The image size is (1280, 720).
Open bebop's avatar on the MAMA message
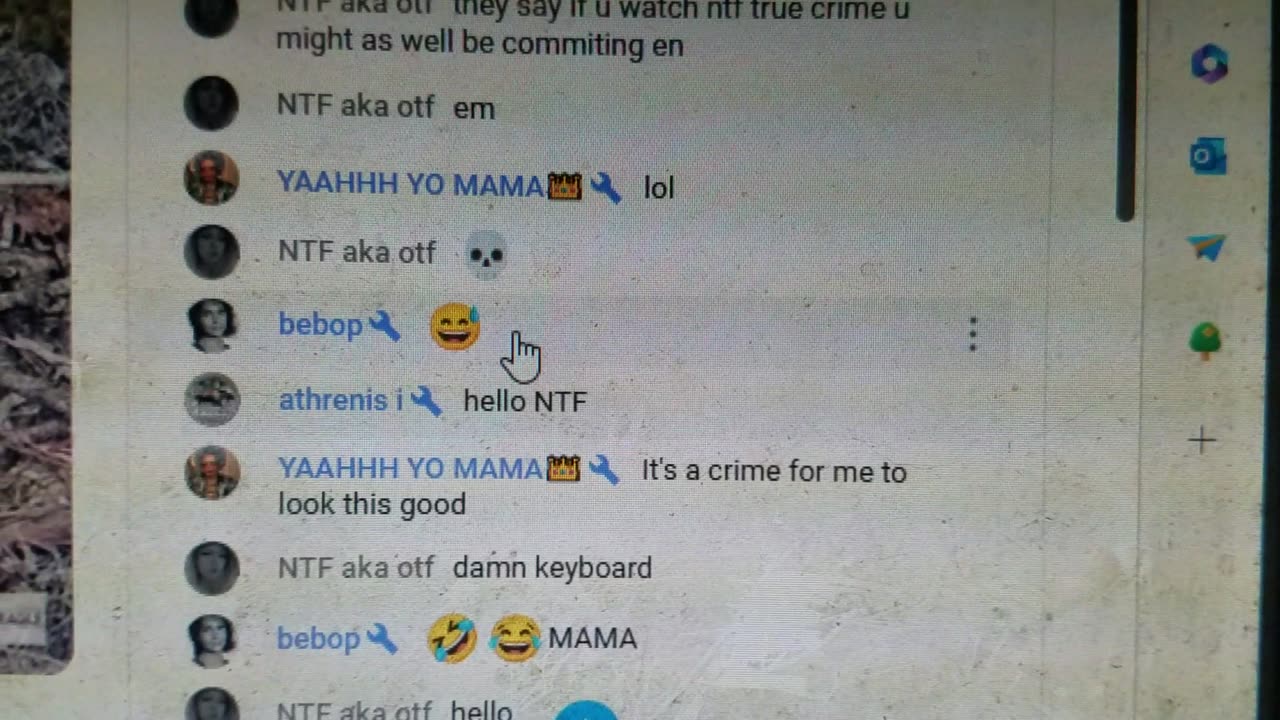pyautogui.click(x=212, y=640)
